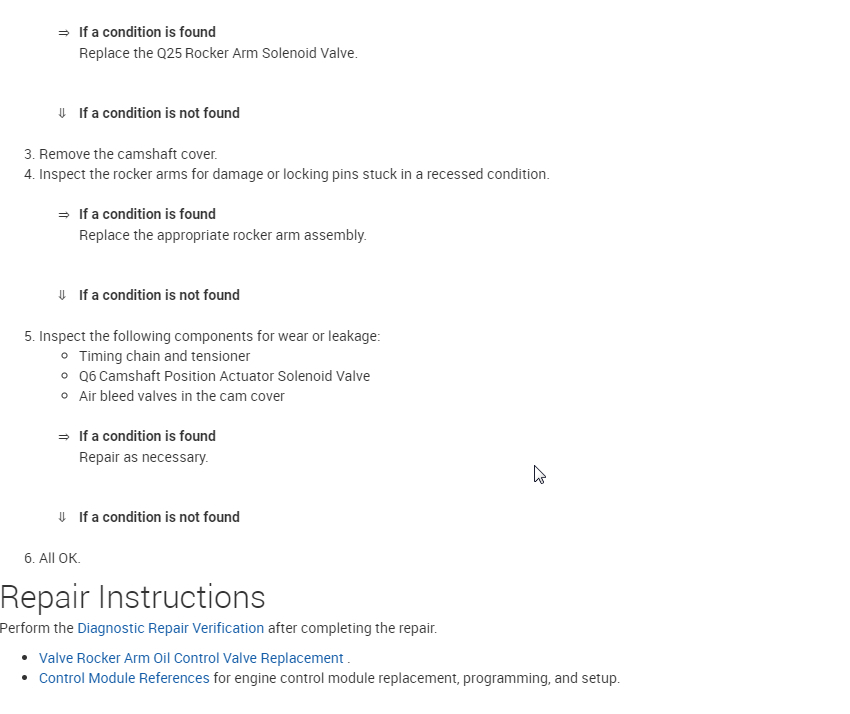Click step 4 about inspecting rocker arms

tap(294, 174)
